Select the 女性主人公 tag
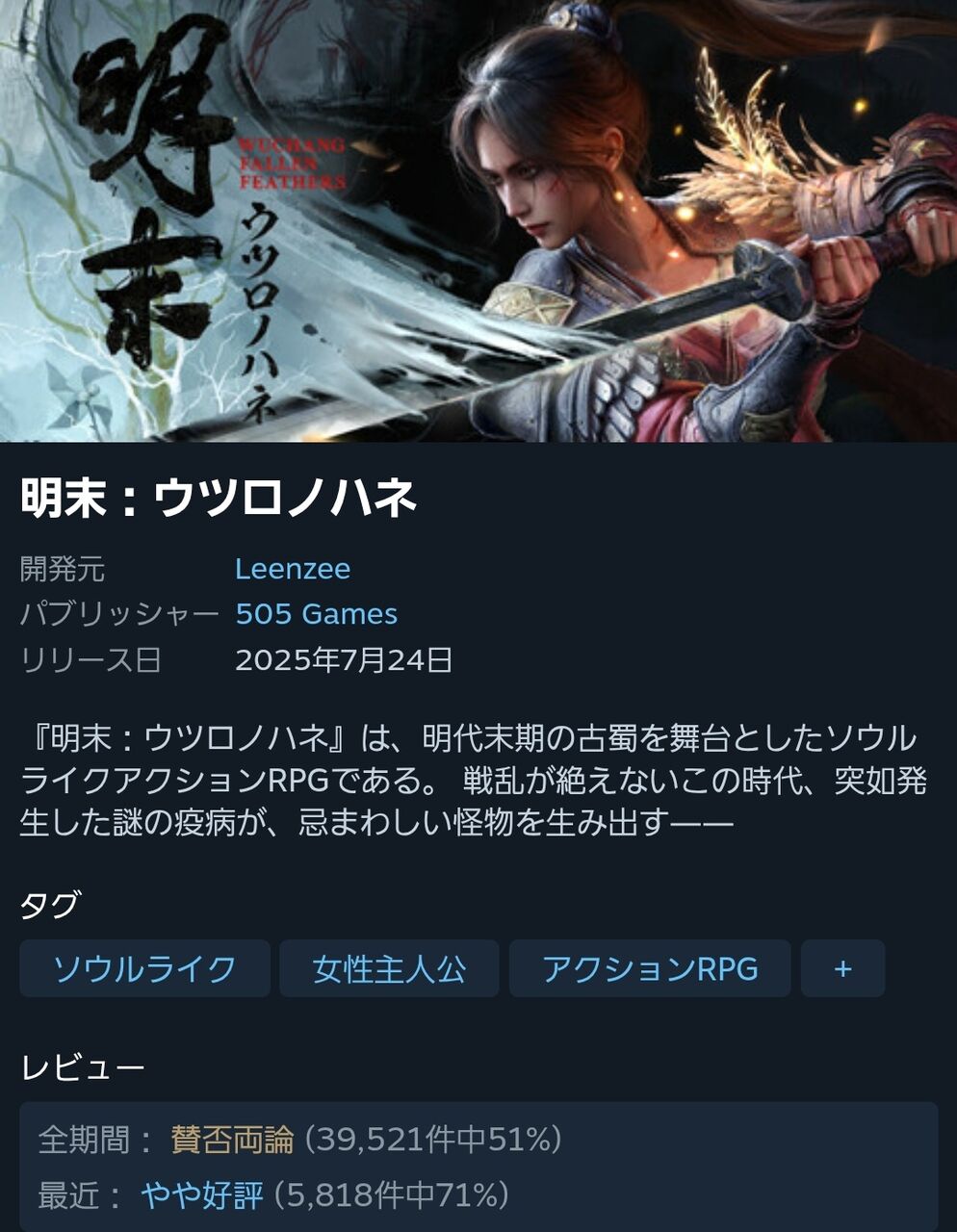The width and height of the screenshot is (957, 1232). [x=389, y=968]
